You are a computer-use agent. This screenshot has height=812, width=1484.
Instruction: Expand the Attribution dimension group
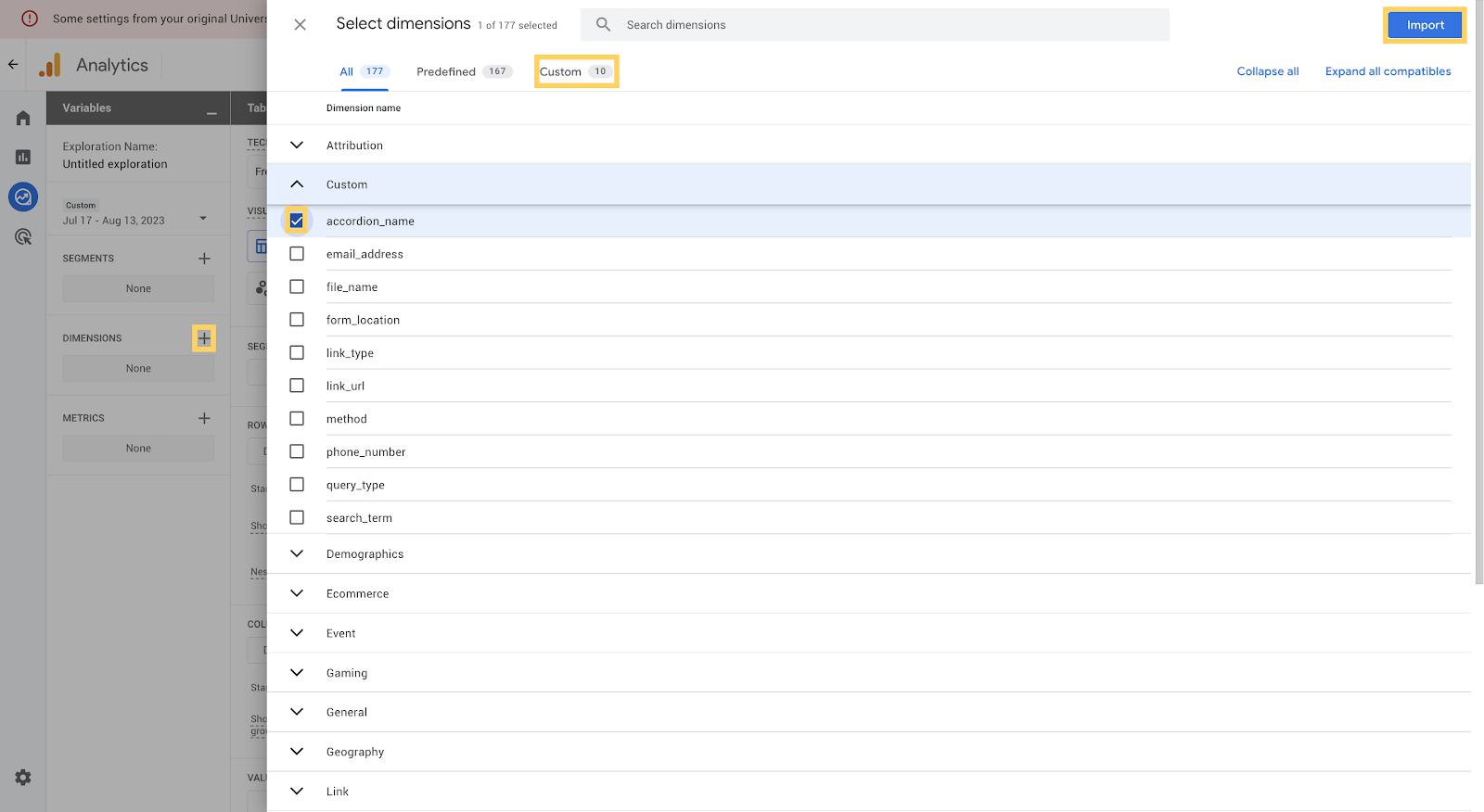point(297,146)
